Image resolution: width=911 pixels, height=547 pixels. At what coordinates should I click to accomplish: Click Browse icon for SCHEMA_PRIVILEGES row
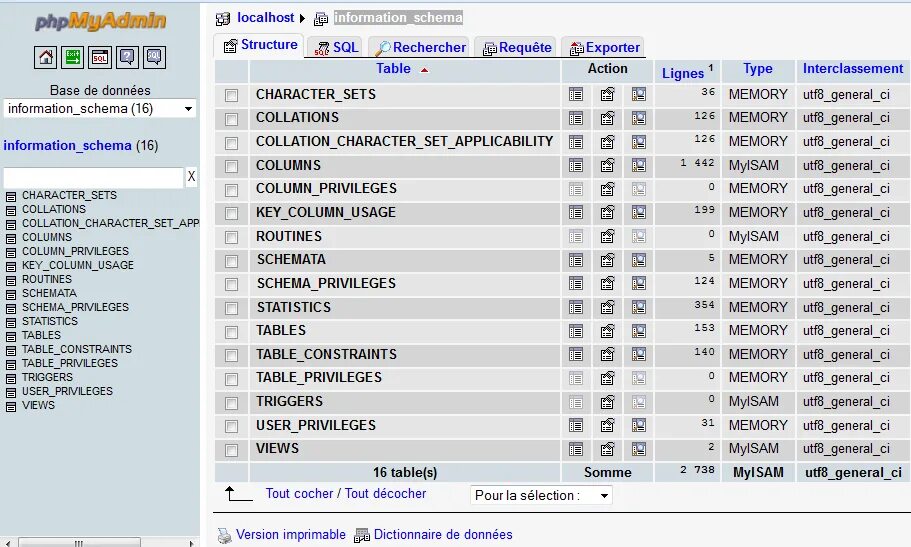(x=576, y=283)
